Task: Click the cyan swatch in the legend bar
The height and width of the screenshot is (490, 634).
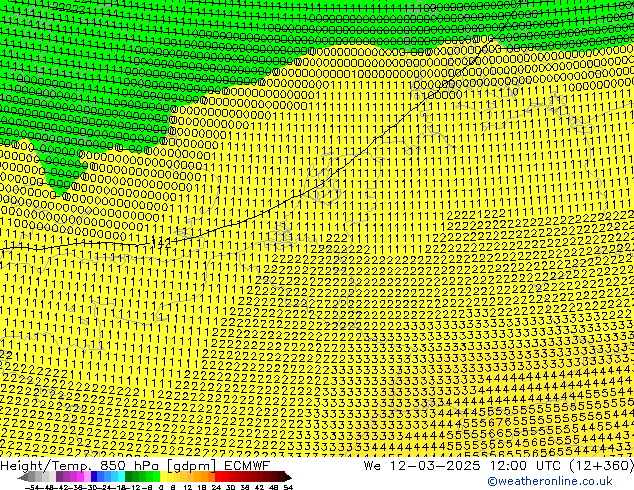Action: 122,477
